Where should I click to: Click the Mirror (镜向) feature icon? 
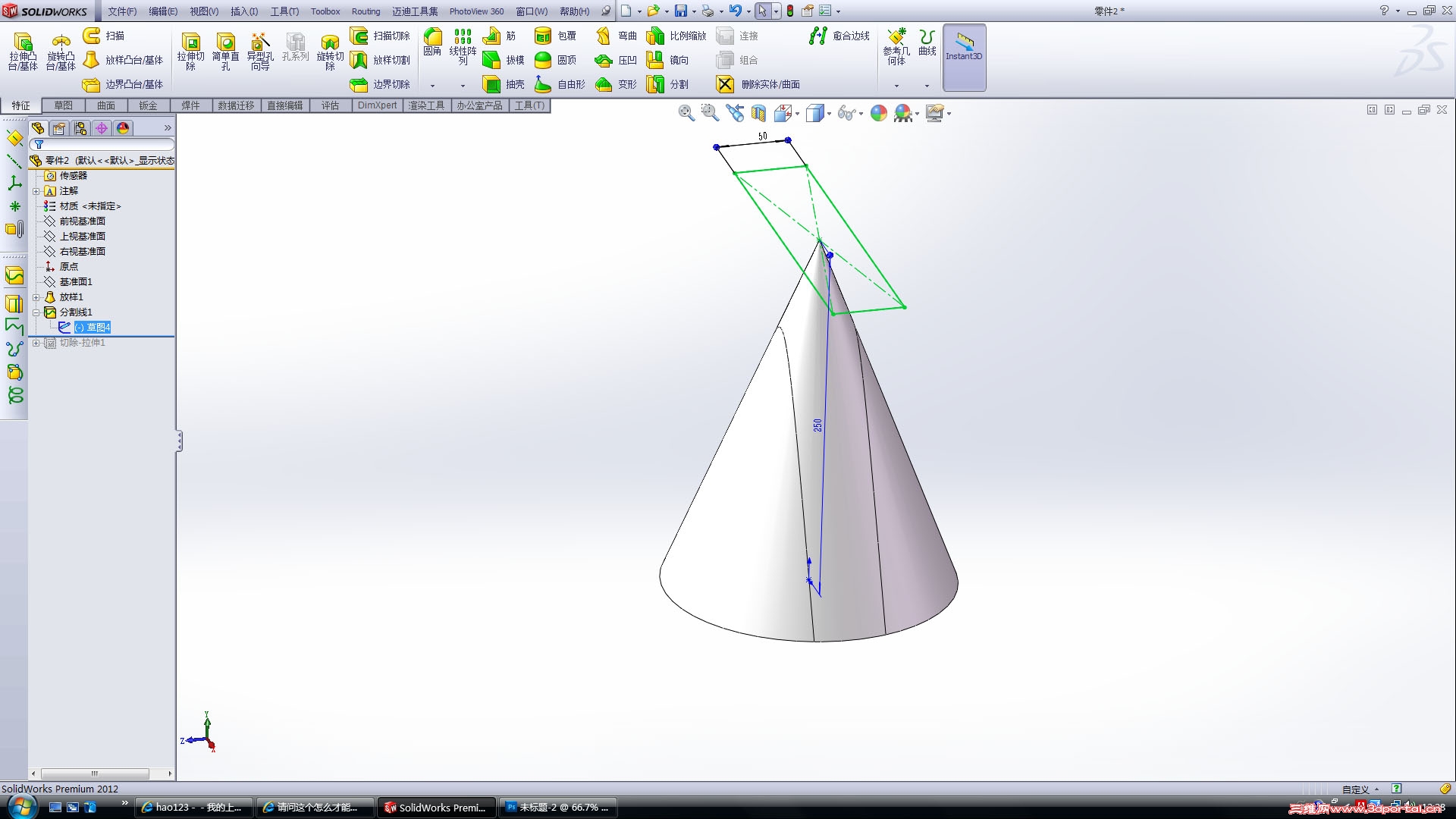655,60
